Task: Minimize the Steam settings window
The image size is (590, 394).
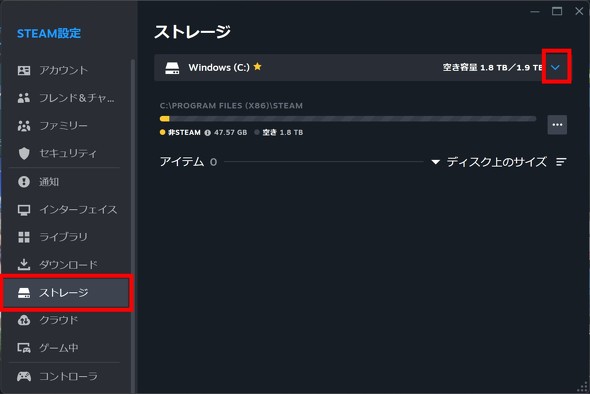Action: click(x=535, y=12)
